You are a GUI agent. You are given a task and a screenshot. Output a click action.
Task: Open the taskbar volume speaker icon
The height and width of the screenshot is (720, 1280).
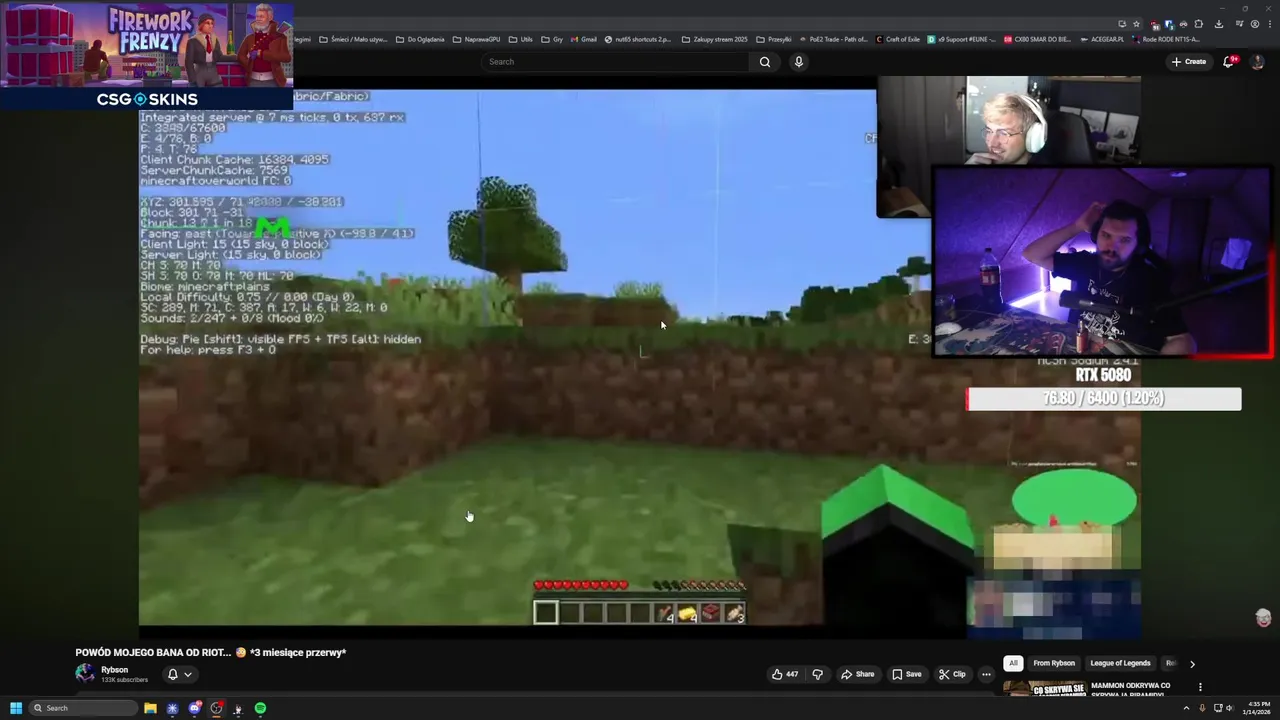(1229, 708)
